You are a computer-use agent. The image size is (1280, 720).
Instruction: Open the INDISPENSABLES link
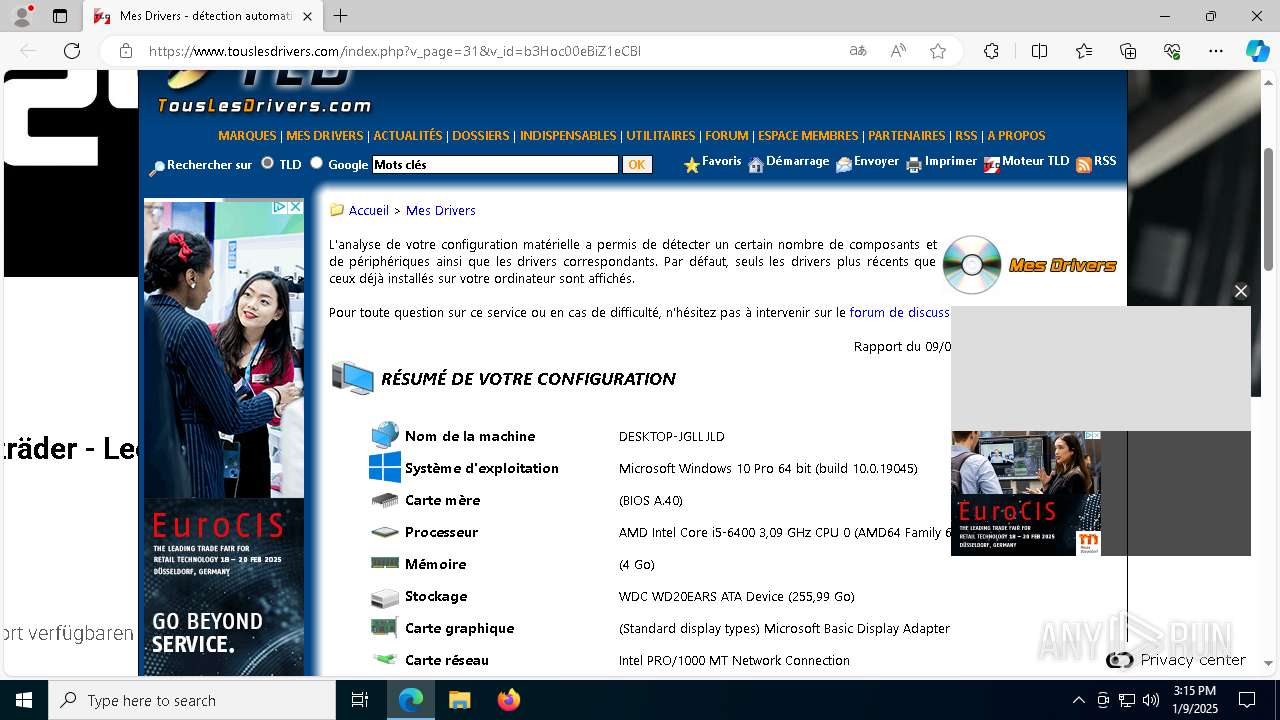click(568, 136)
